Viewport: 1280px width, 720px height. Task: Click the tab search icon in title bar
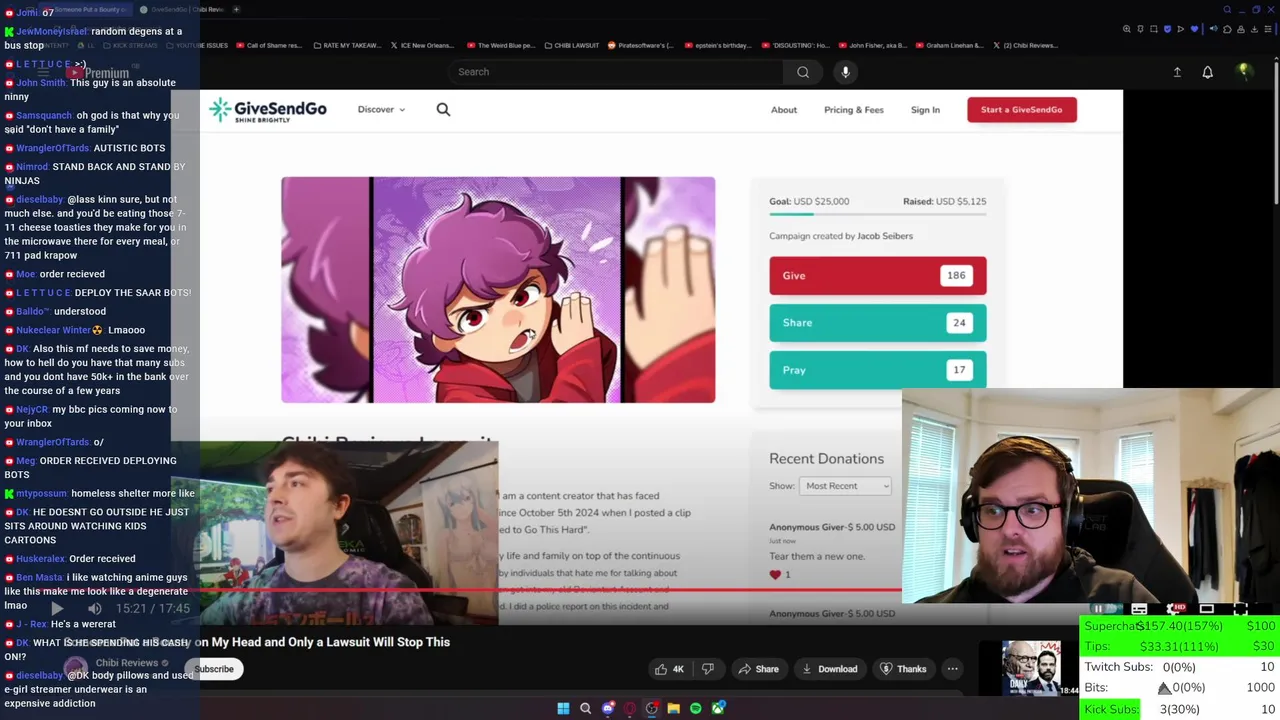(x=1227, y=10)
